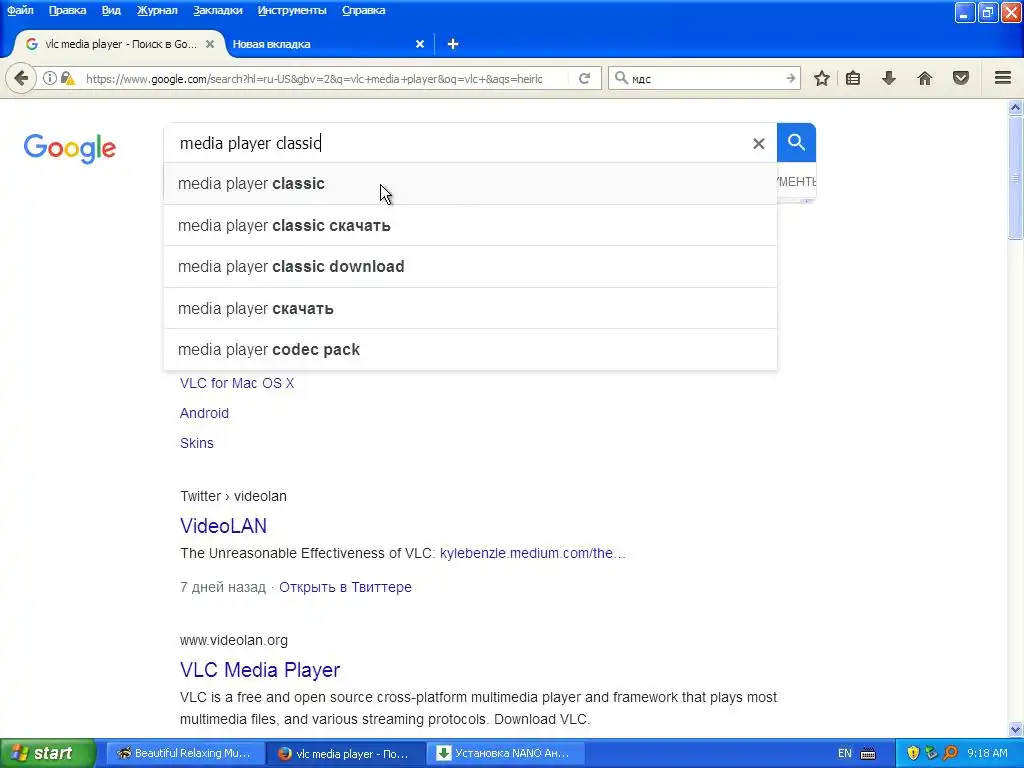
Task: Click the EN language indicator
Action: pos(844,754)
